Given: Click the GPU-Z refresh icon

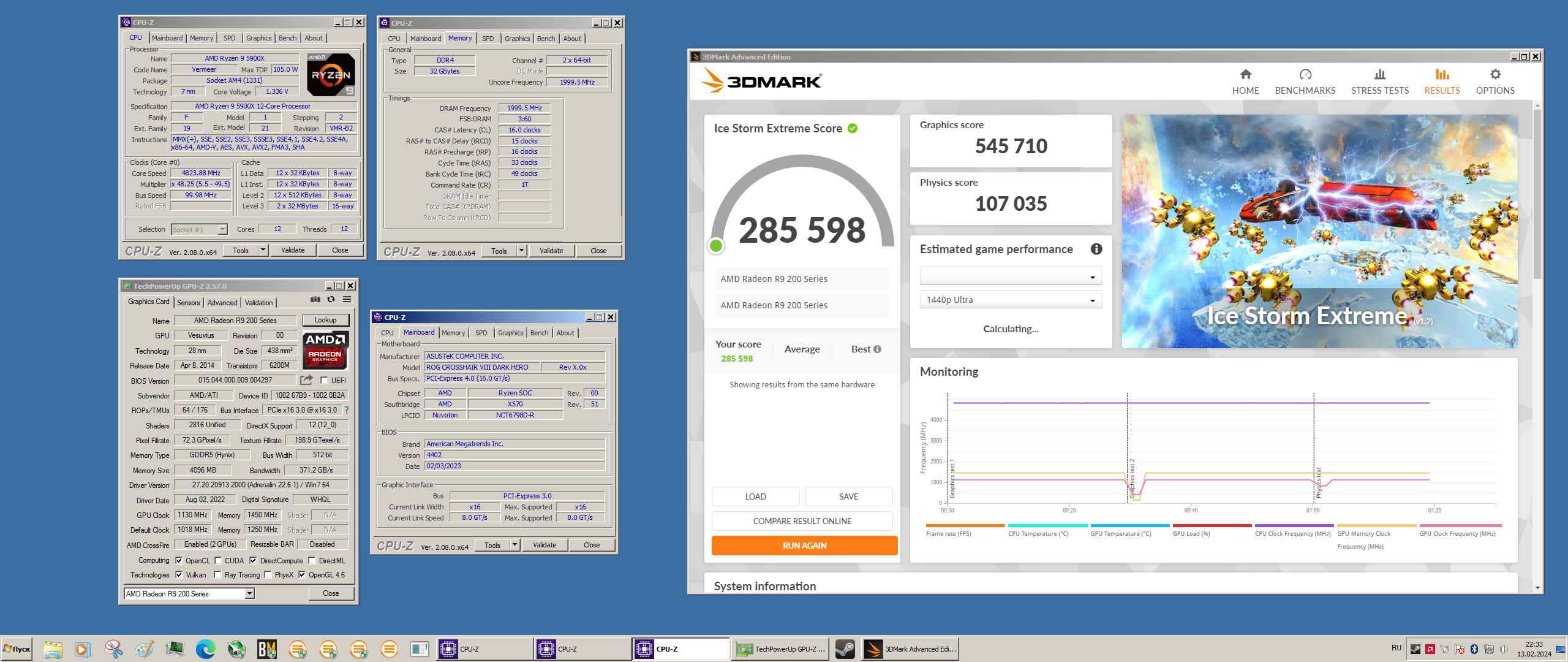Looking at the screenshot, I should 331,299.
